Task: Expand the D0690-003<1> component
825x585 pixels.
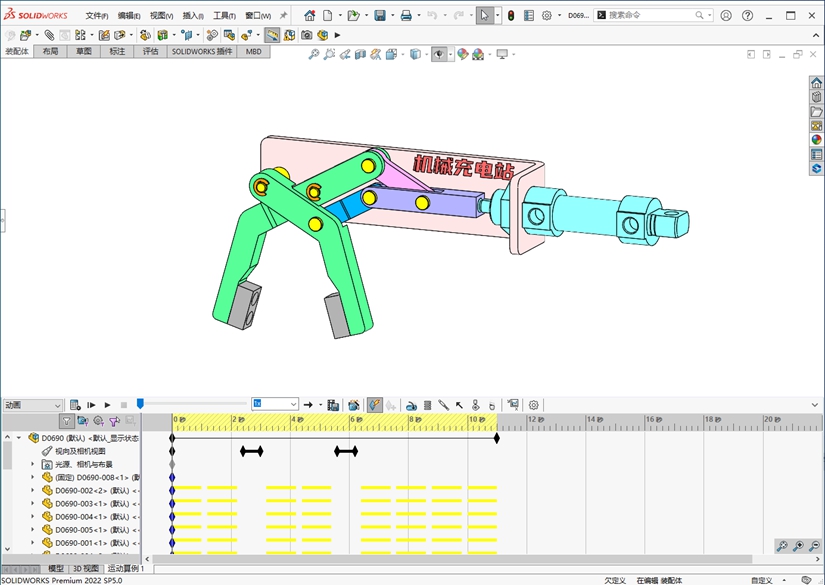Action: click(x=33, y=503)
